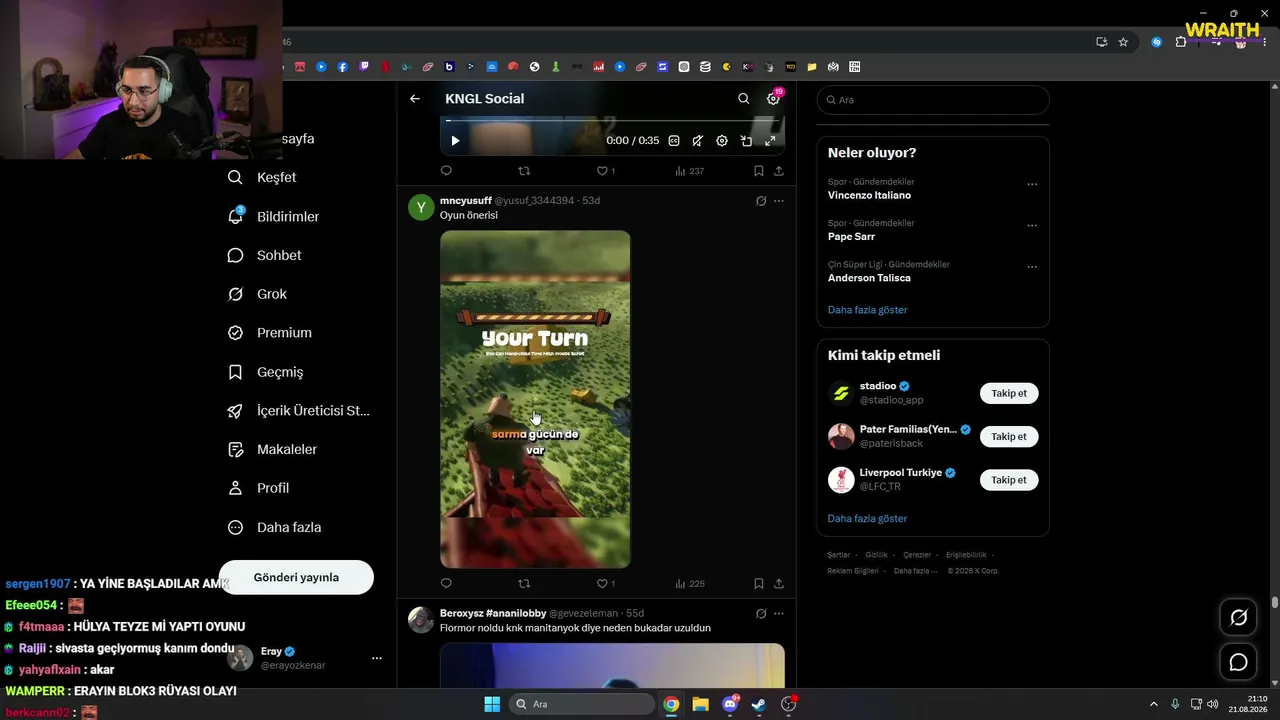The width and height of the screenshot is (1280, 720).
Task: Open Sohbet in the sidebar
Action: pyautogui.click(x=264, y=255)
